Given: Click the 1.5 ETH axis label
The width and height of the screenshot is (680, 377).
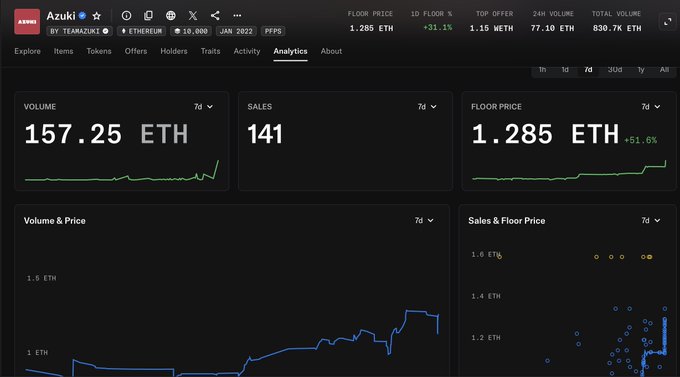Looking at the screenshot, I should [x=42, y=278].
